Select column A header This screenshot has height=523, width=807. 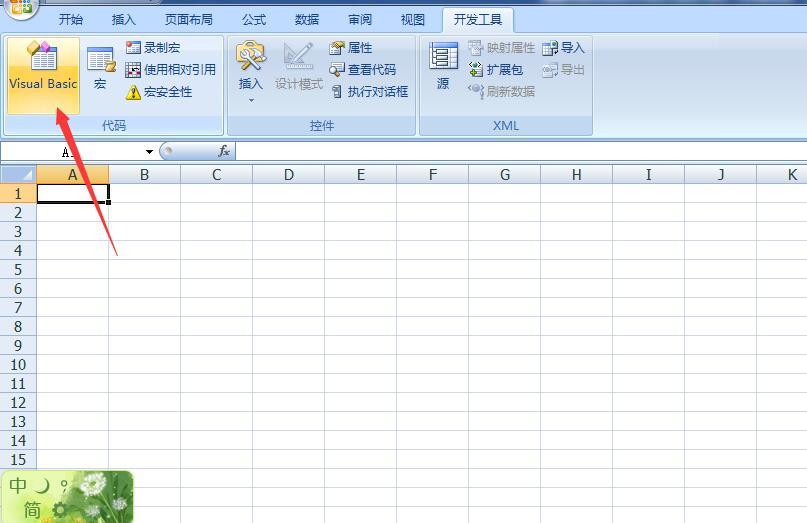[73, 175]
